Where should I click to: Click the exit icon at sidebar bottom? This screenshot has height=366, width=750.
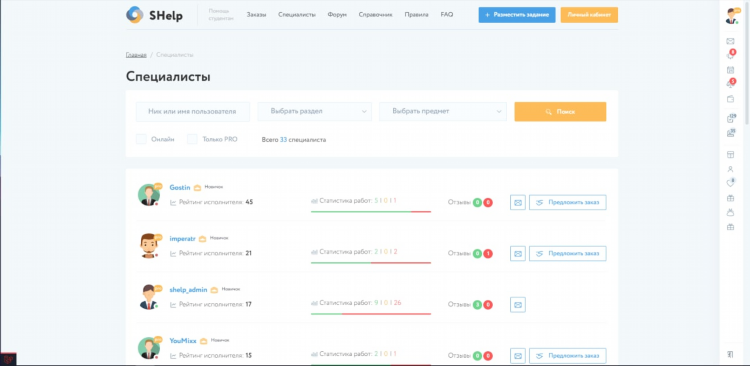point(730,354)
